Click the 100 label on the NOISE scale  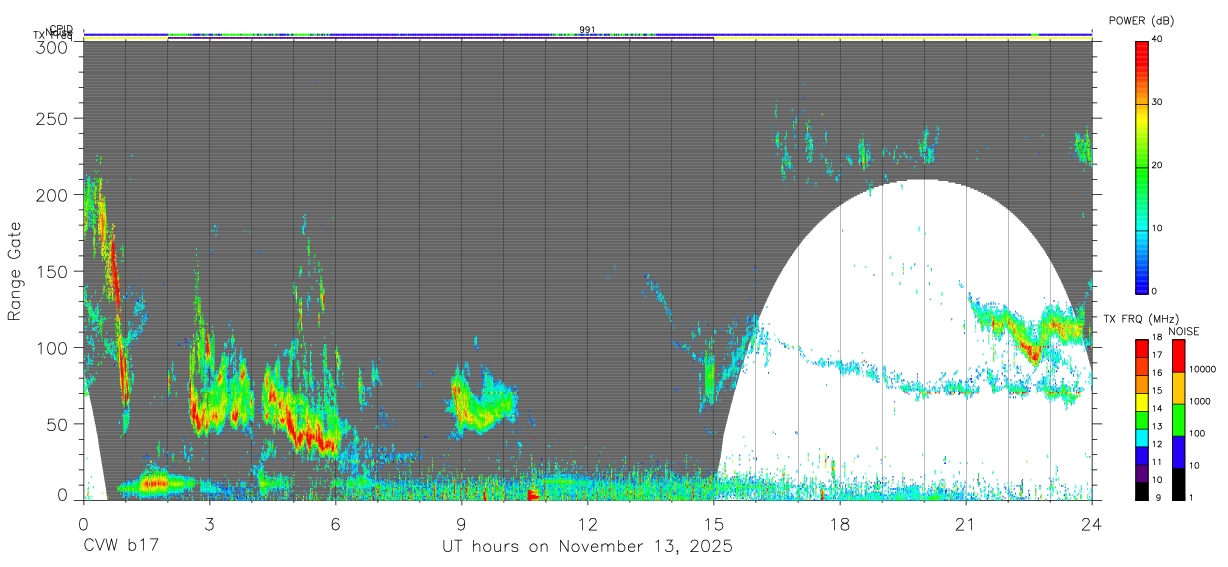(x=1196, y=433)
